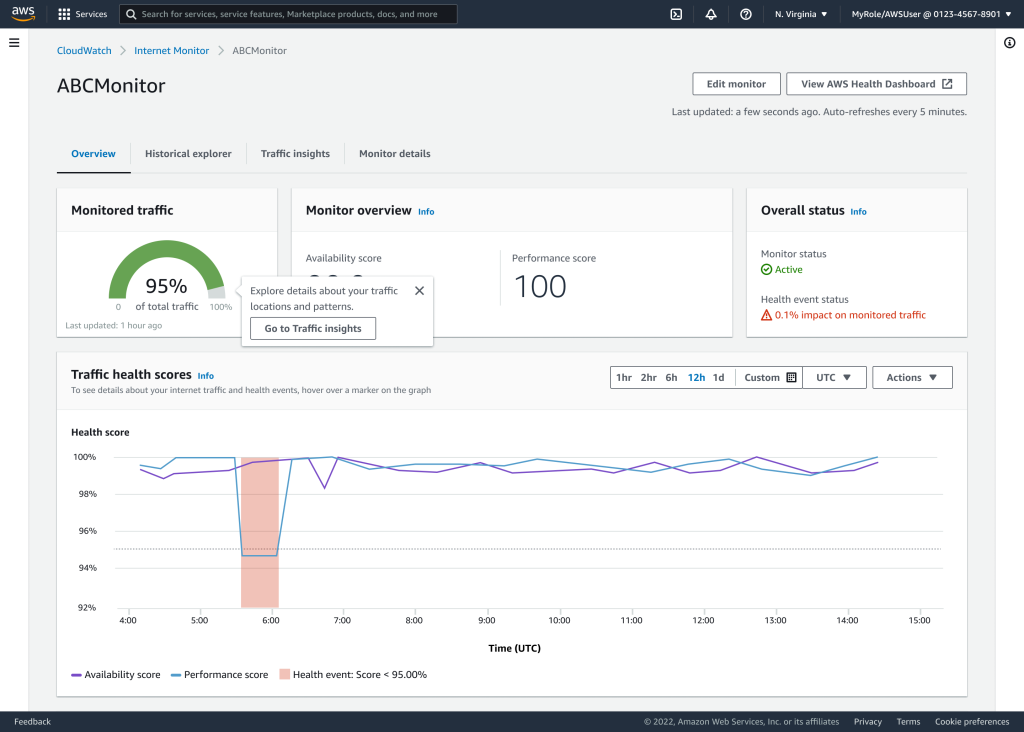Click Go to Traffic insights button
The image size is (1024, 732).
click(x=313, y=329)
